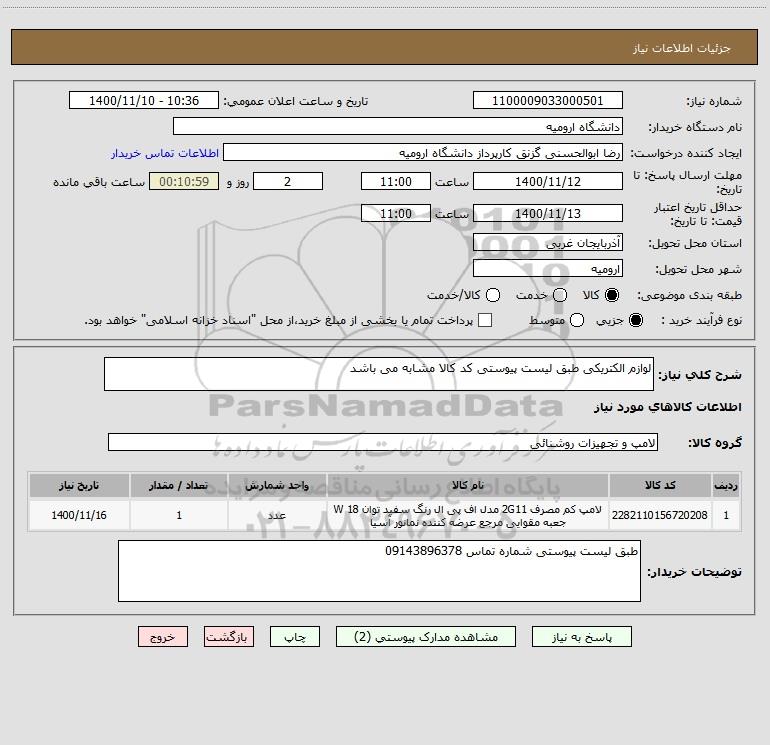Click product name cell لامپ کم مصرف 2G11

click(468, 515)
